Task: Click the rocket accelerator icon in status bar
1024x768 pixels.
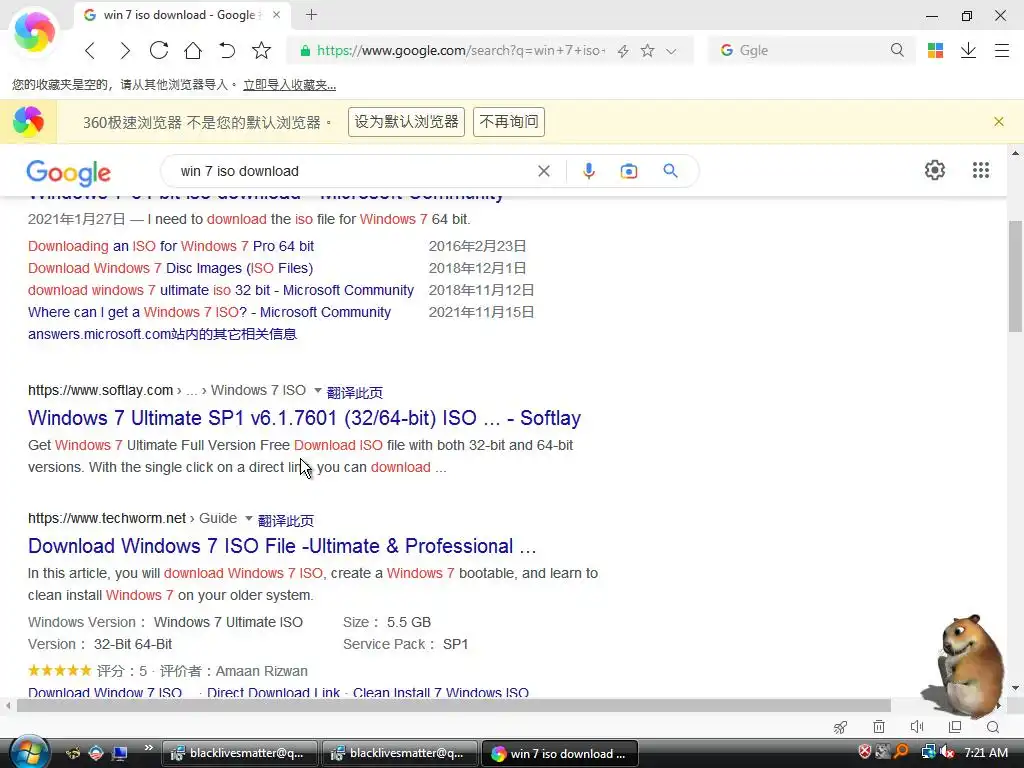Action: pyautogui.click(x=840, y=727)
